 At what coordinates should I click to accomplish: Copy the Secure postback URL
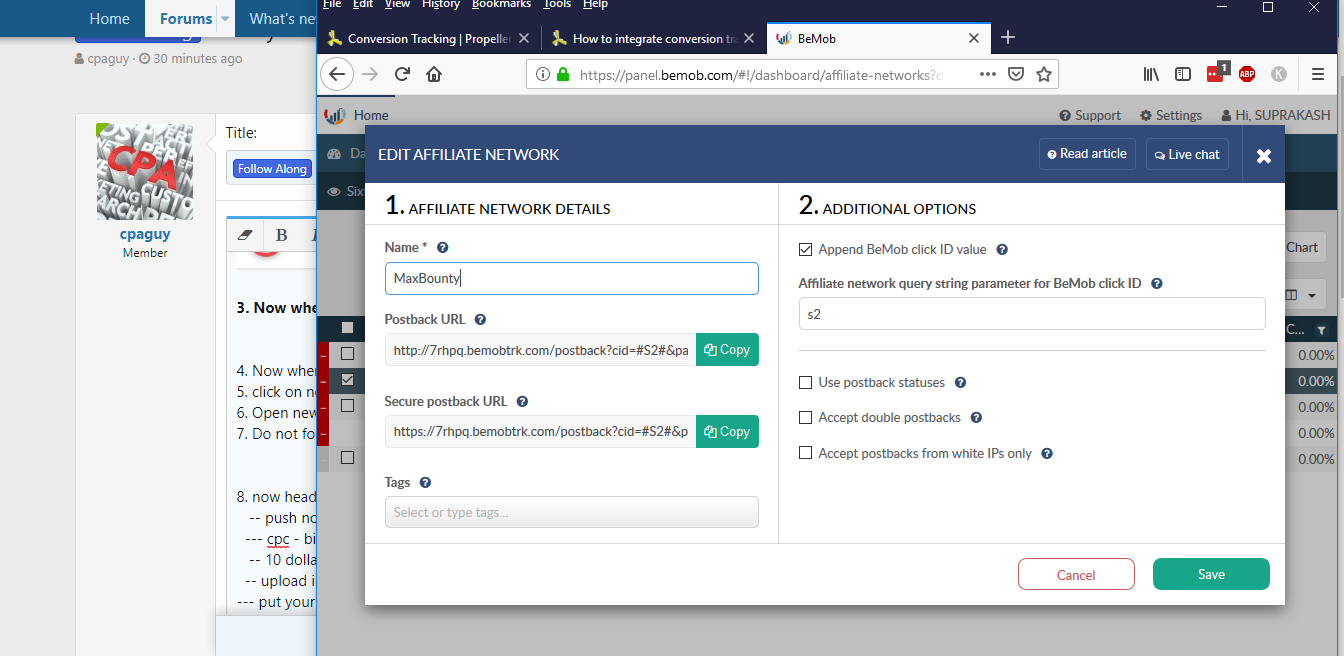(727, 432)
